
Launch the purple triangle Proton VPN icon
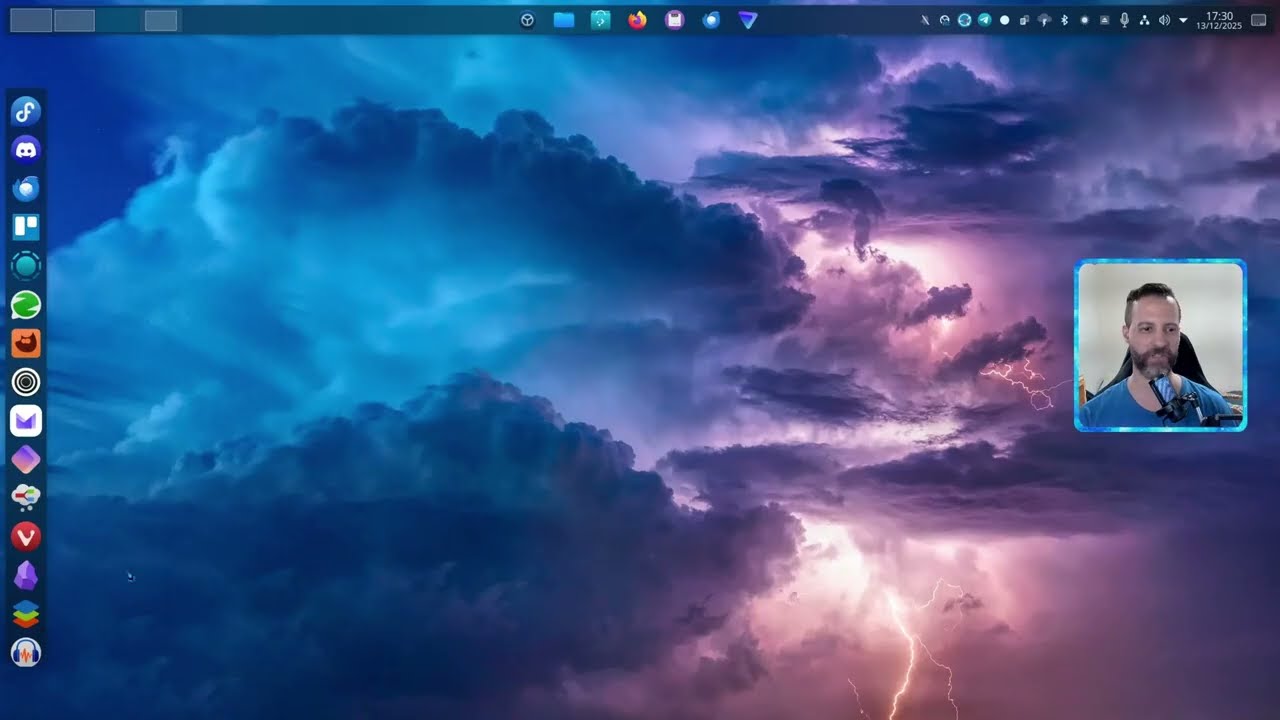coord(748,20)
